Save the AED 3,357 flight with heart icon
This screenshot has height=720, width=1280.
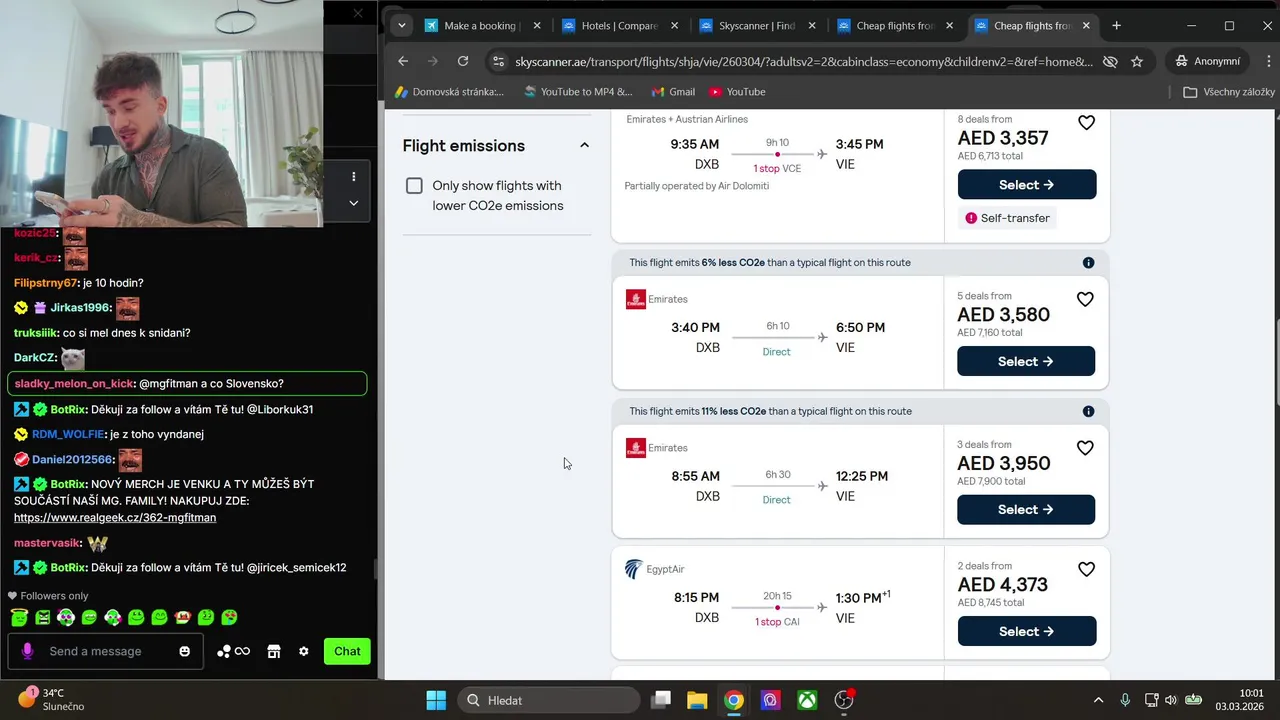click(1086, 123)
